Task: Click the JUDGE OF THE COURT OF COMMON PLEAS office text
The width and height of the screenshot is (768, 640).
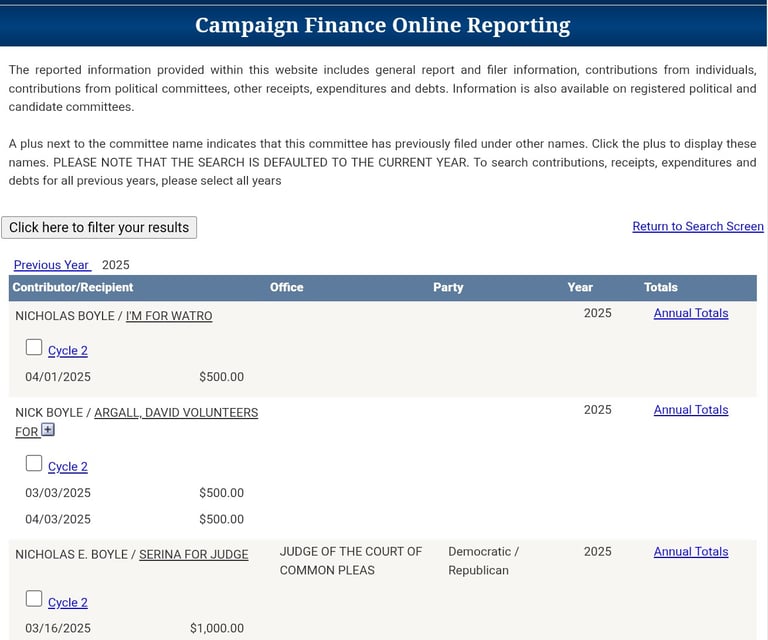Action: point(351,561)
